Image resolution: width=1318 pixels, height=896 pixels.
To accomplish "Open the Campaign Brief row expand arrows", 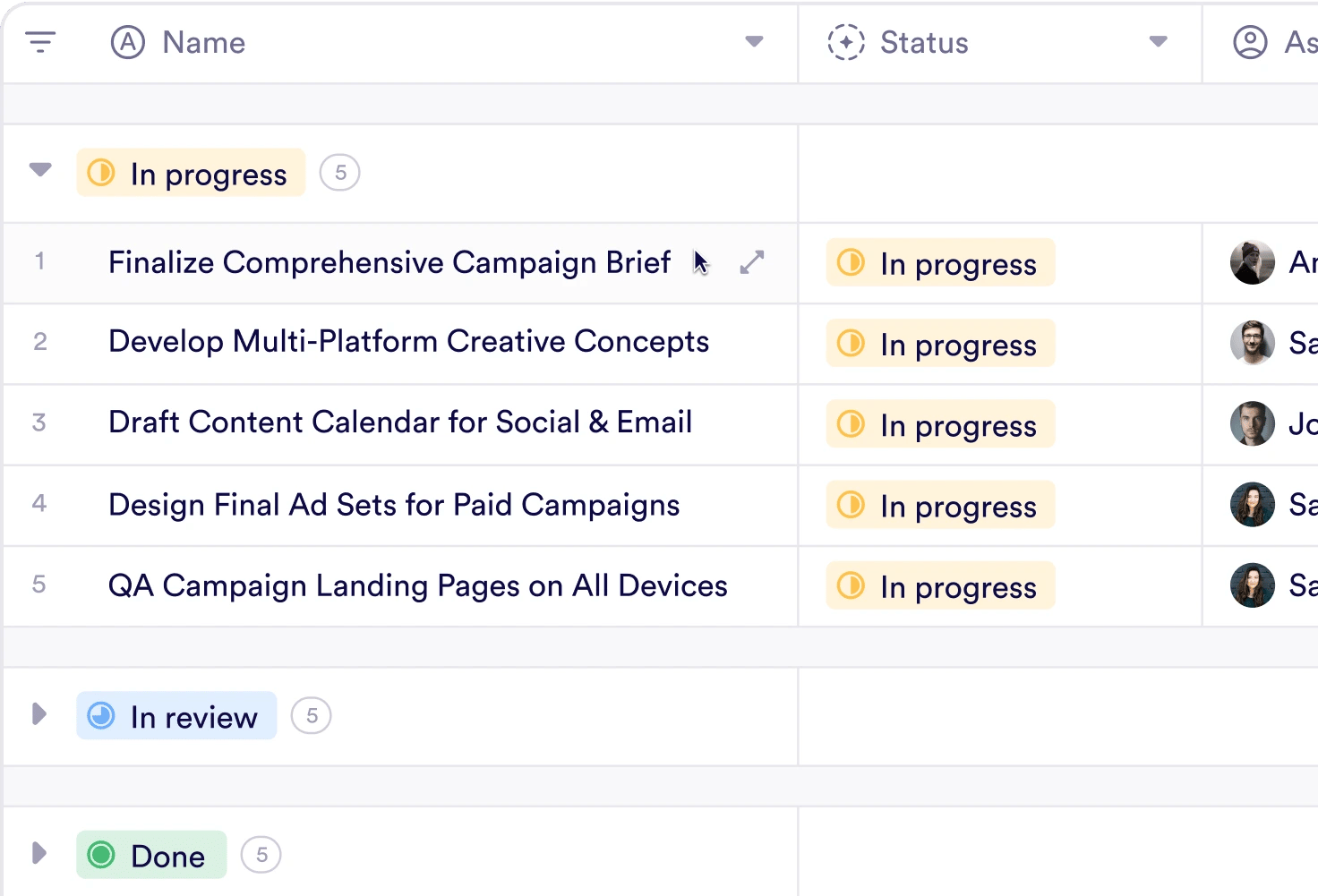I will coord(751,262).
